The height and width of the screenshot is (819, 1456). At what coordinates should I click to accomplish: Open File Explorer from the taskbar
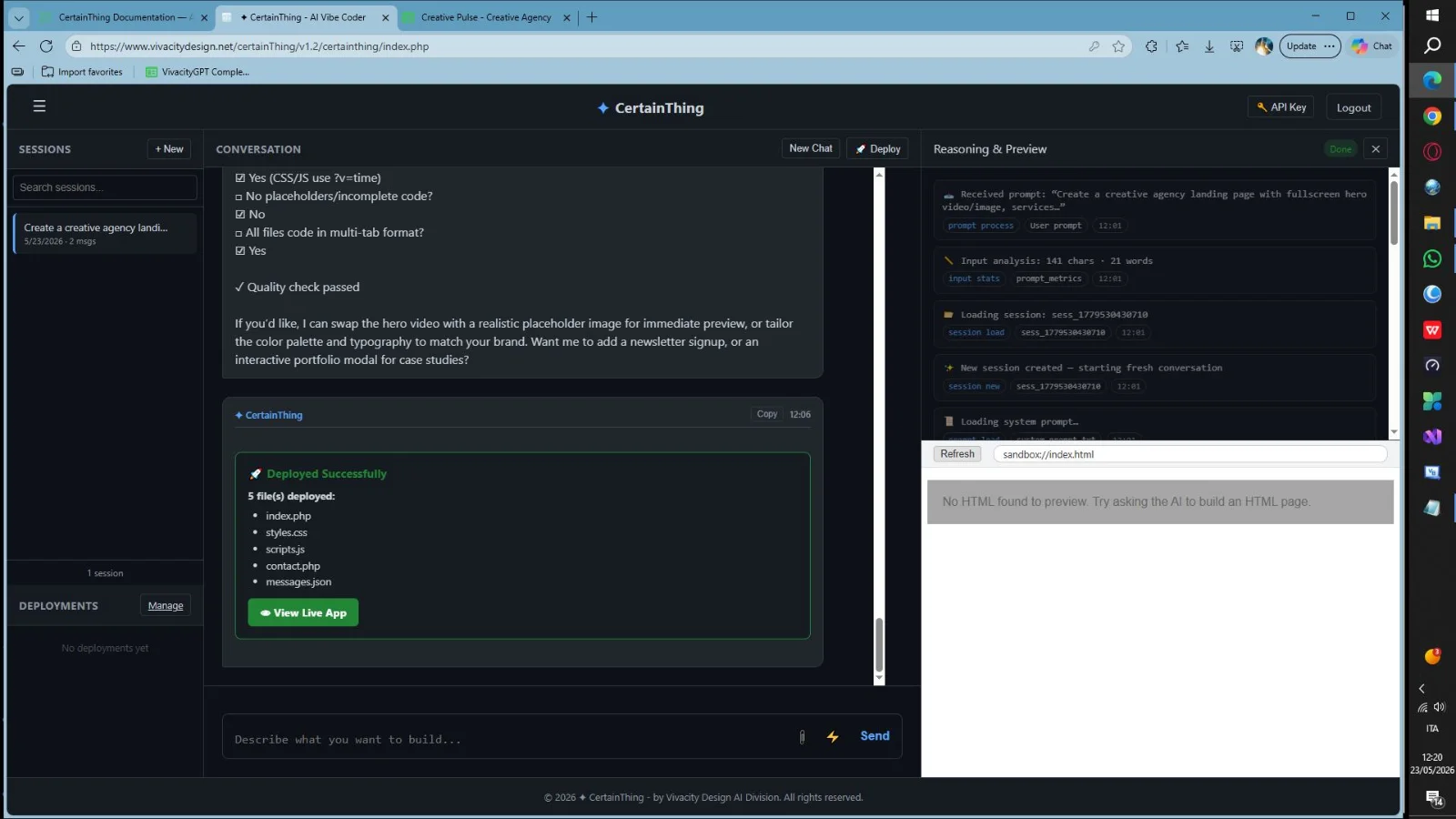[1432, 223]
